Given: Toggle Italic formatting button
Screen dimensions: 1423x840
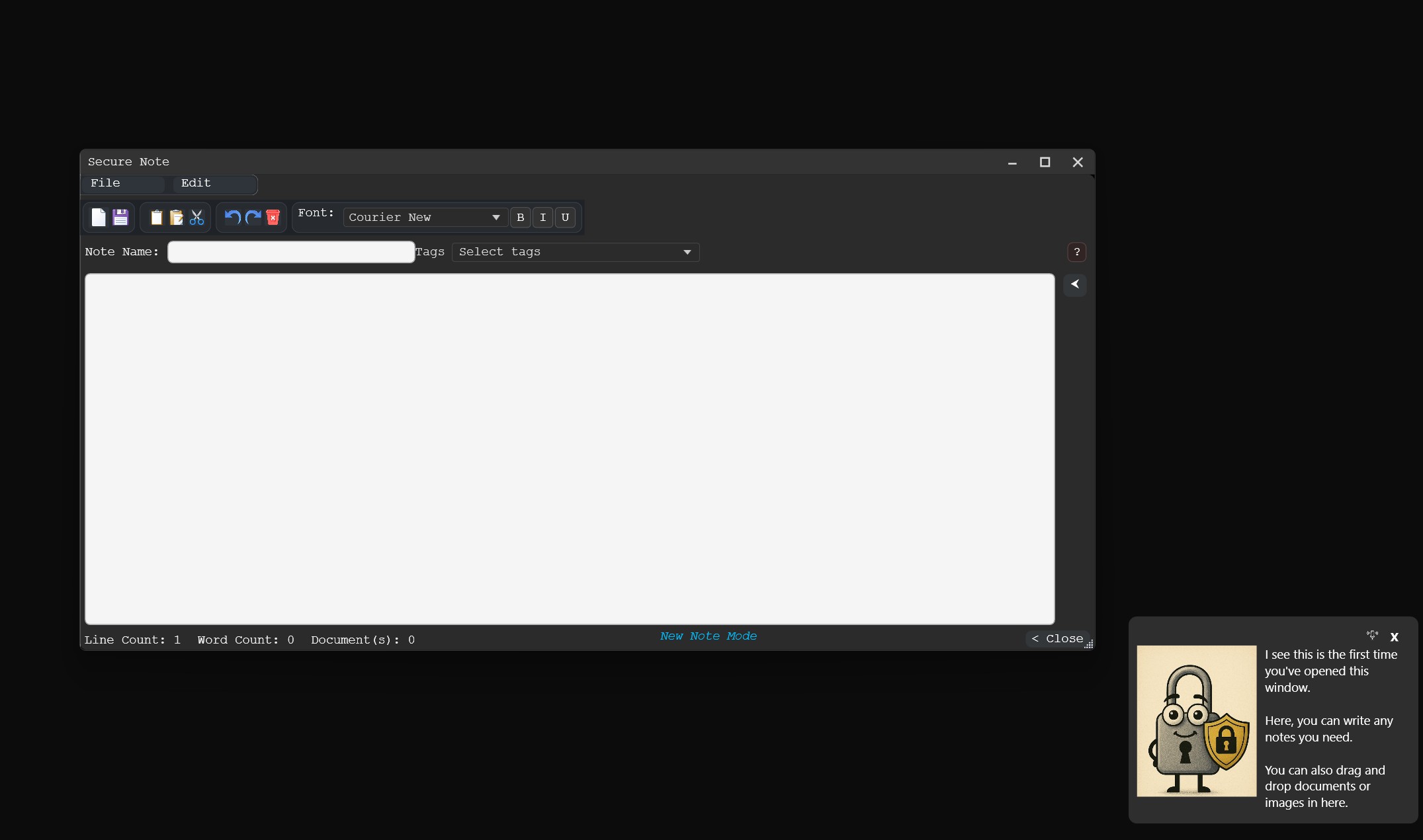Looking at the screenshot, I should [x=543, y=218].
